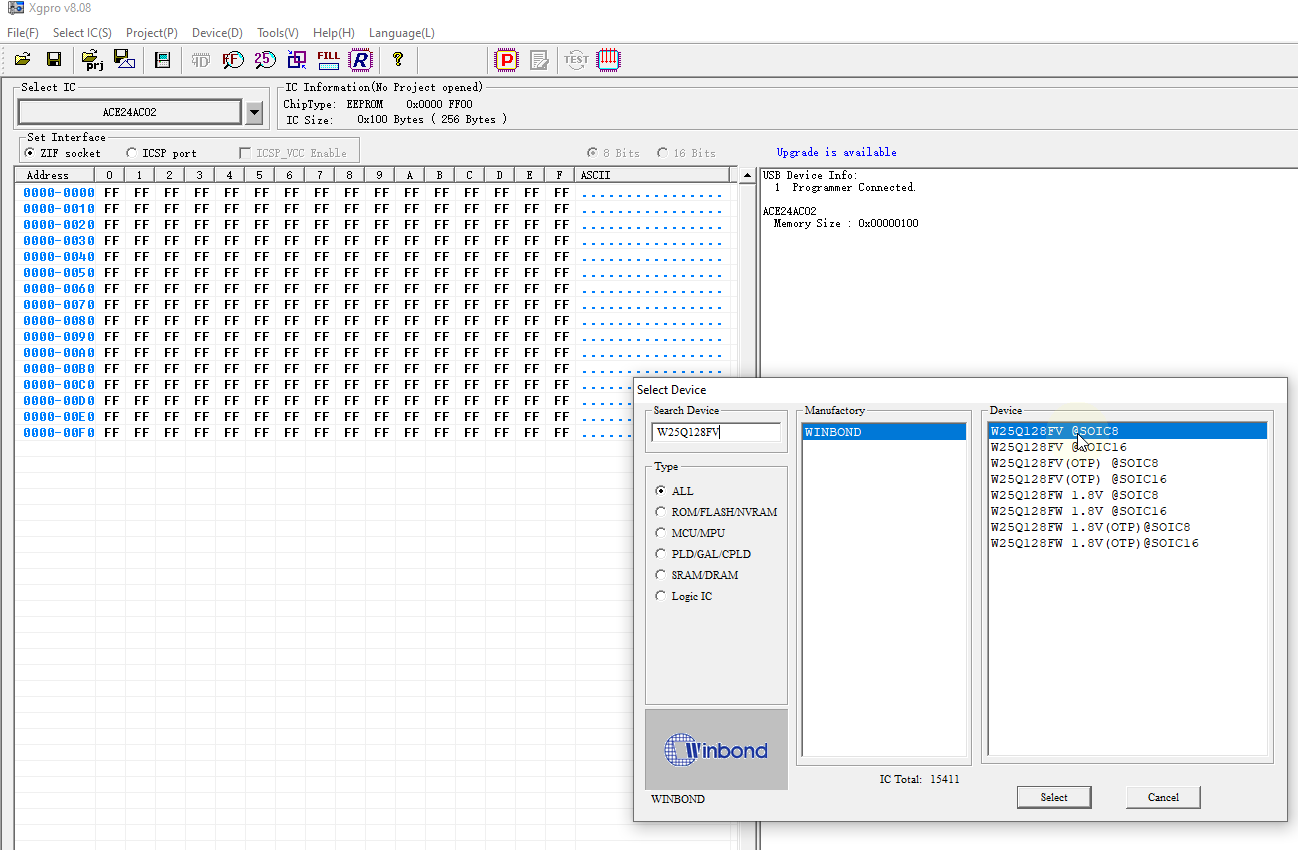
Task: Click the P chip program icon
Action: click(x=507, y=60)
